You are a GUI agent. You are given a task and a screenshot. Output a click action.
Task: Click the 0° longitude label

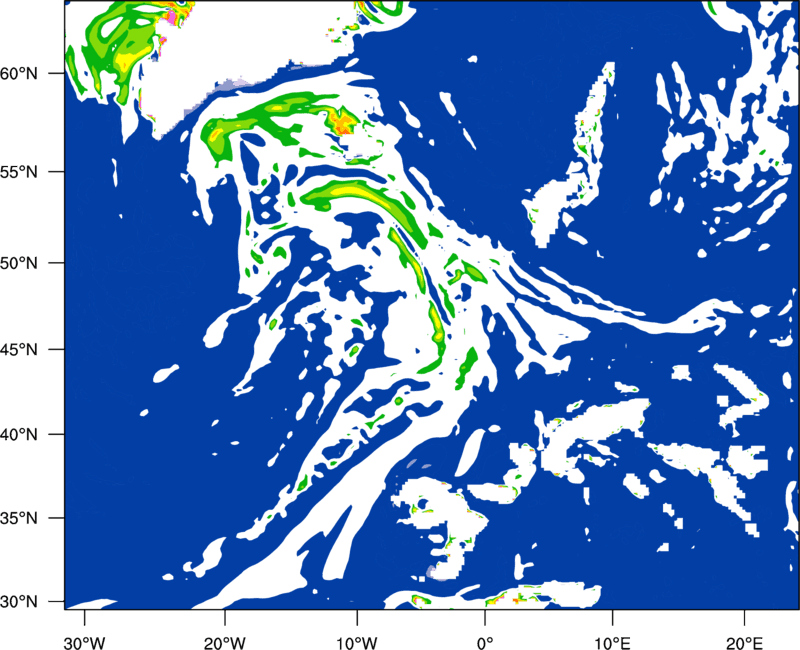point(485,642)
